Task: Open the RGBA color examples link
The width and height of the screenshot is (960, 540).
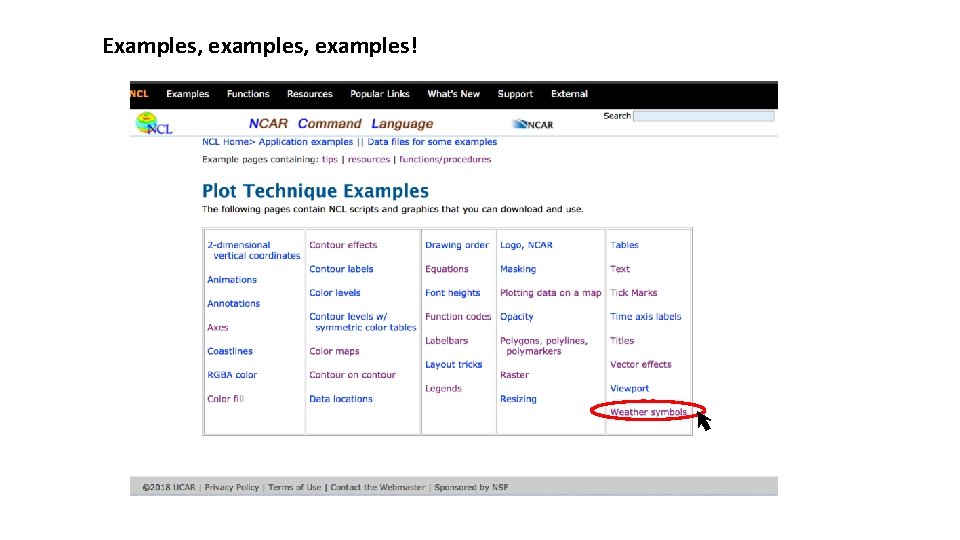Action: tap(232, 375)
